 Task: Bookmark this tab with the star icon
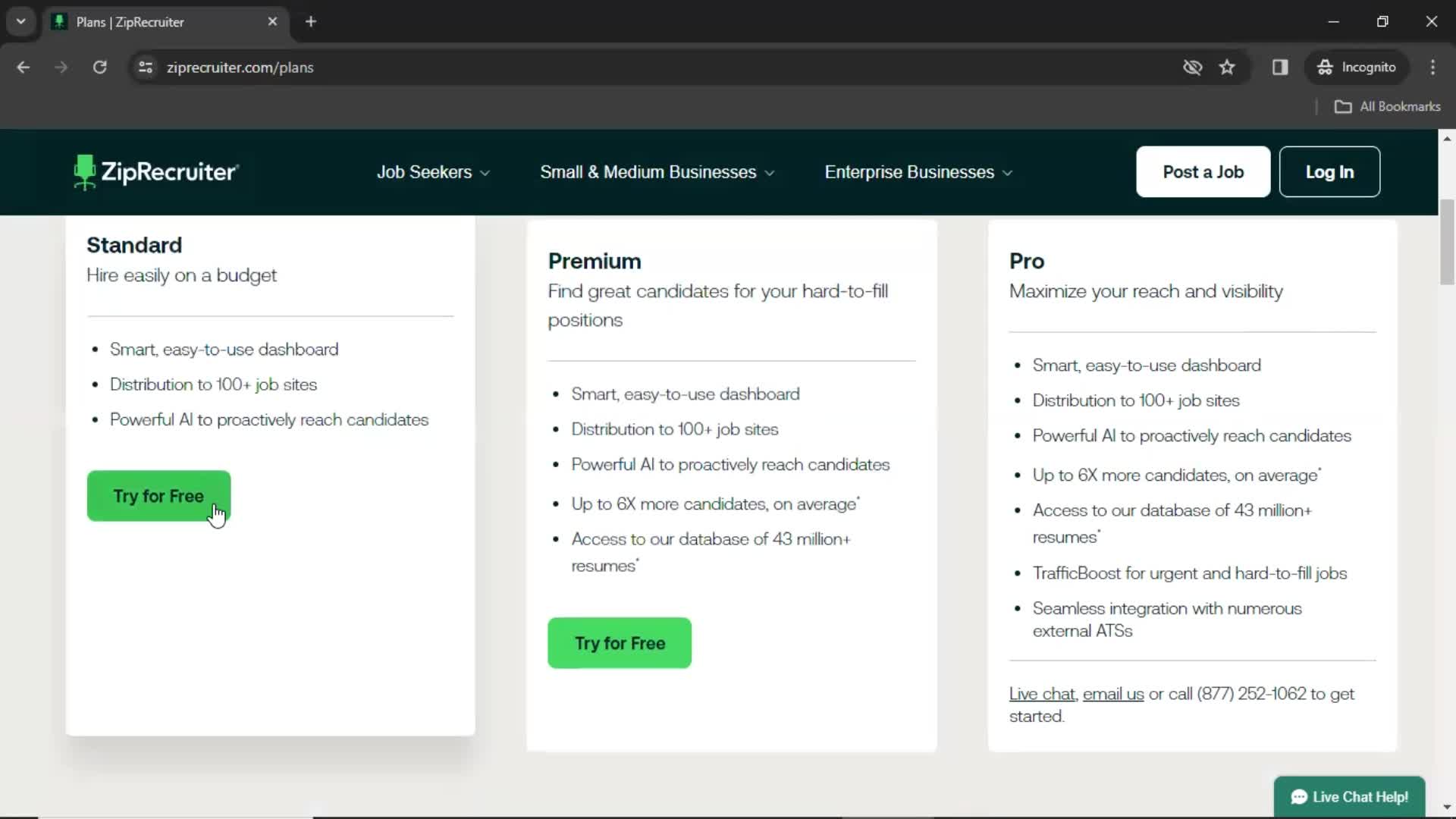[1227, 67]
